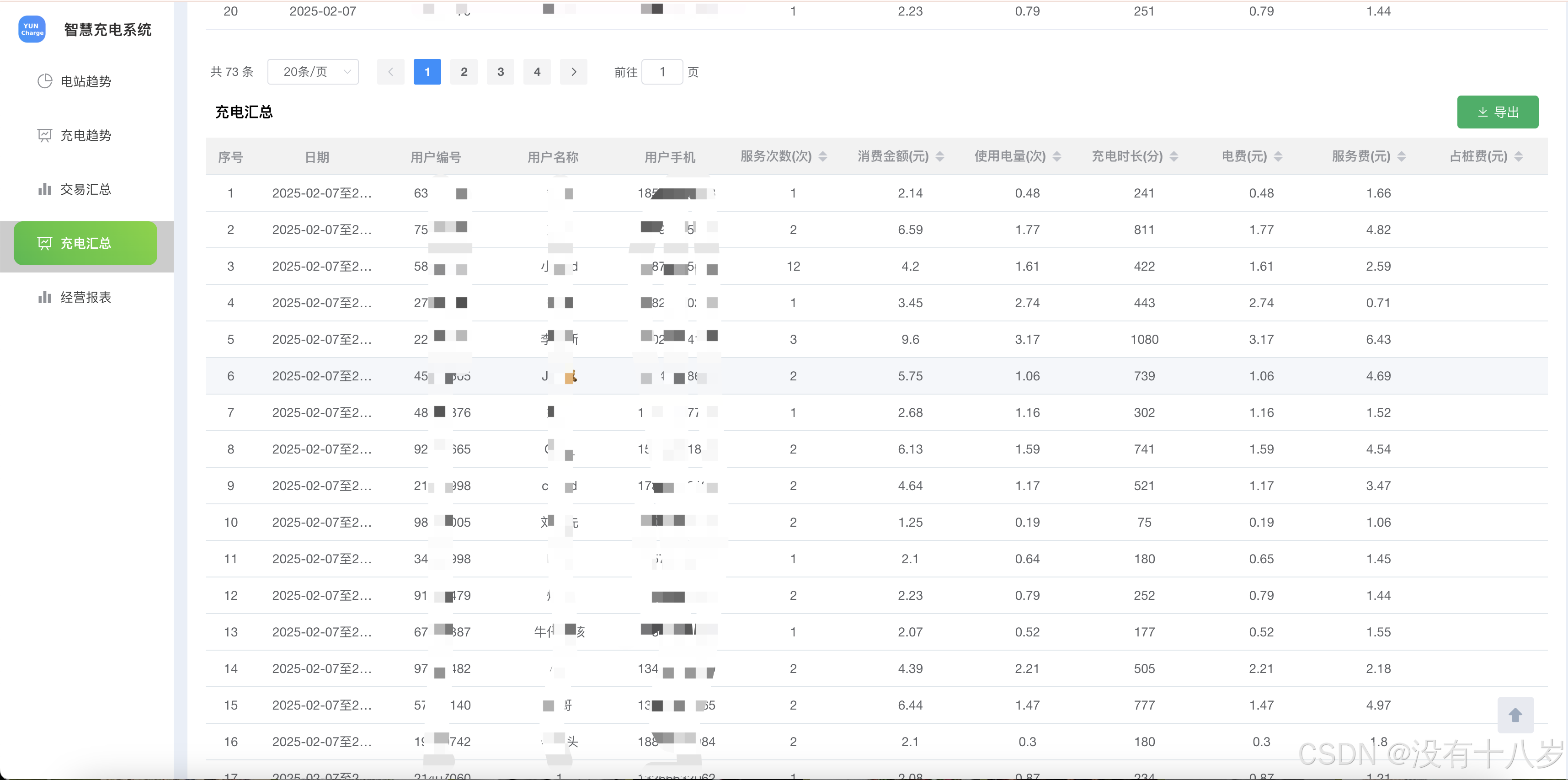
Task: Toggle sort on 电费(元) column
Action: (x=1278, y=156)
